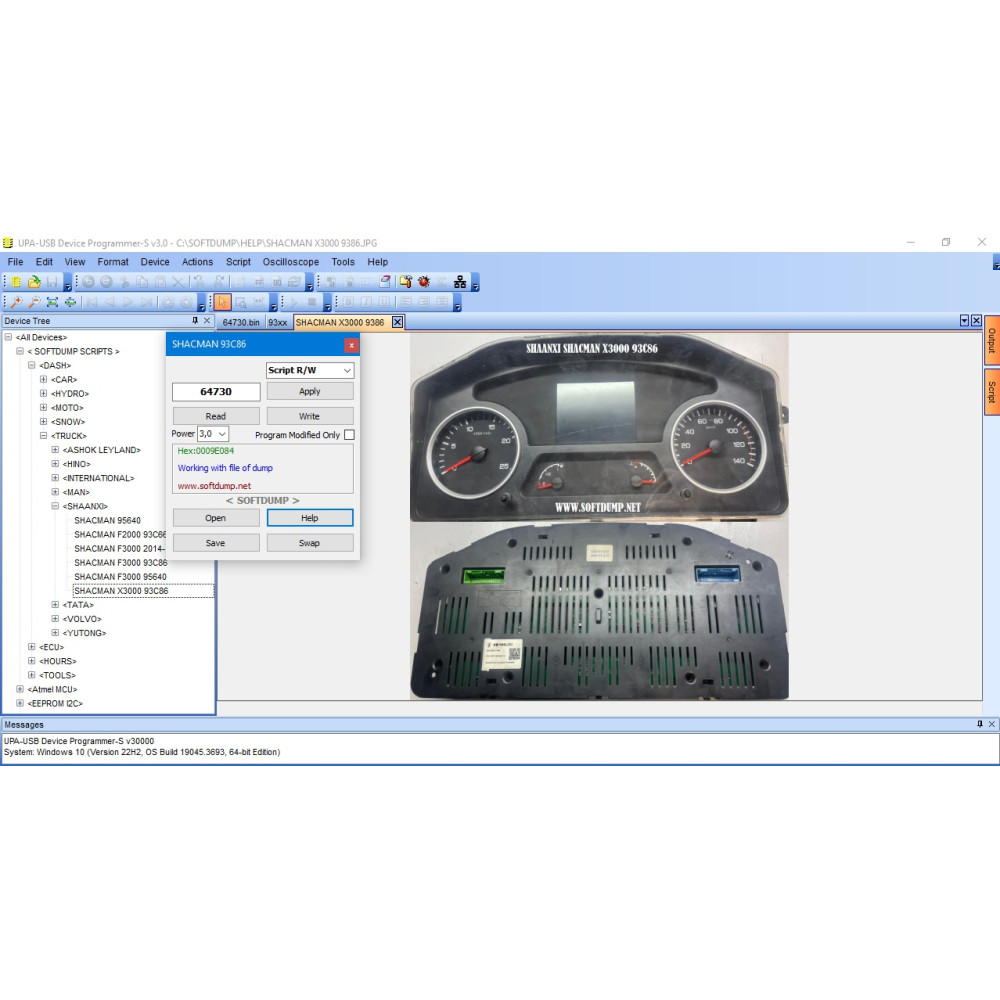This screenshot has width=1000, height=1000.
Task: Click the 64730 mileage input field
Action: (x=216, y=392)
